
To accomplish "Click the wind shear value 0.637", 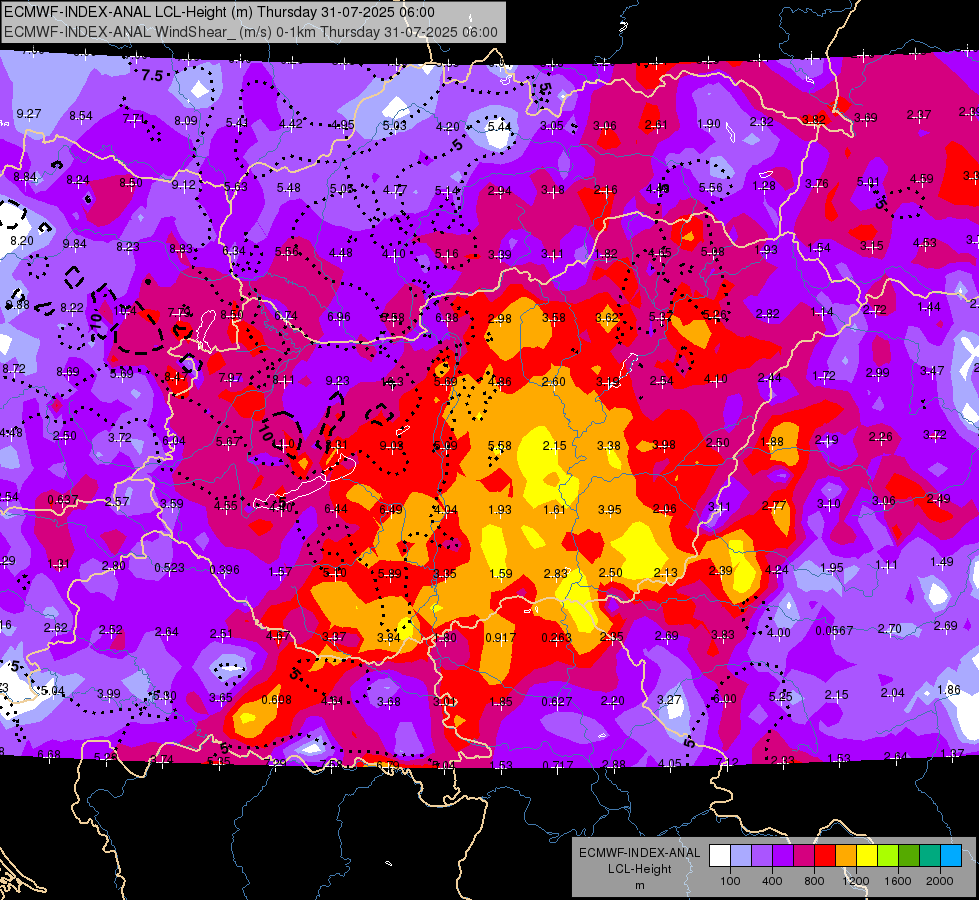I will (63, 500).
